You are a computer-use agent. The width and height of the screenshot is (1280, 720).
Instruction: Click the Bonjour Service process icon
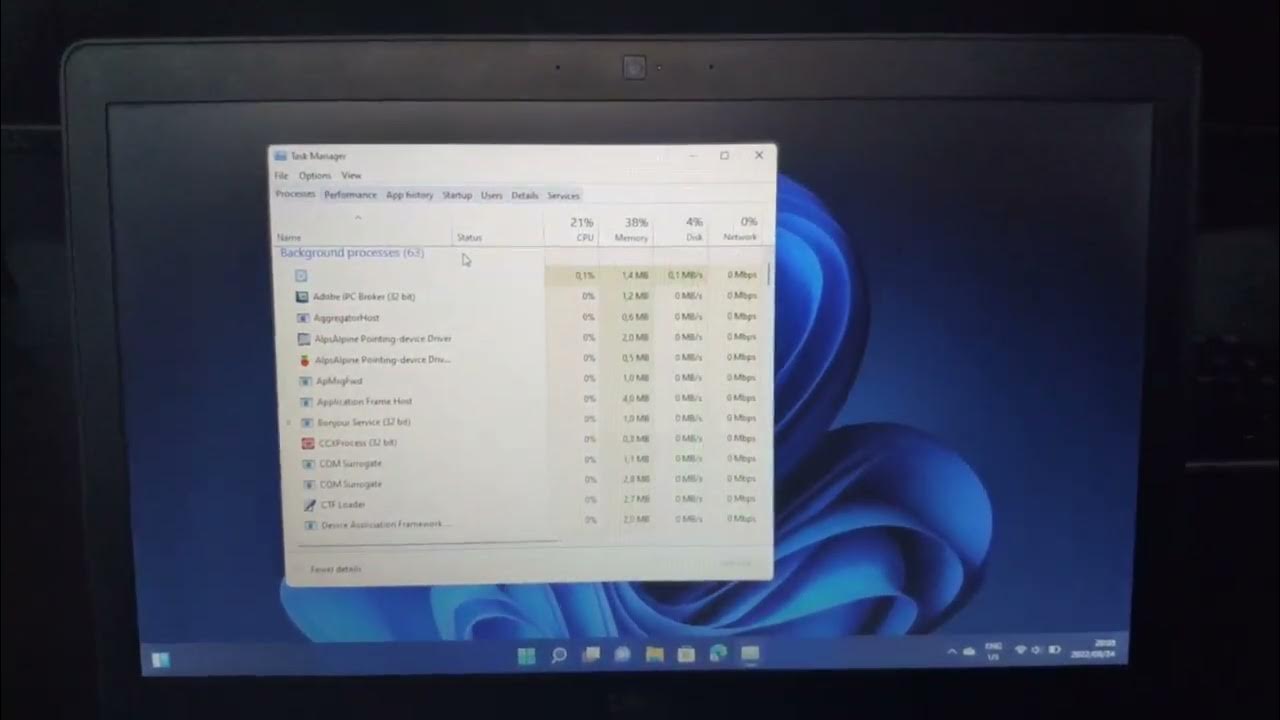coord(307,422)
